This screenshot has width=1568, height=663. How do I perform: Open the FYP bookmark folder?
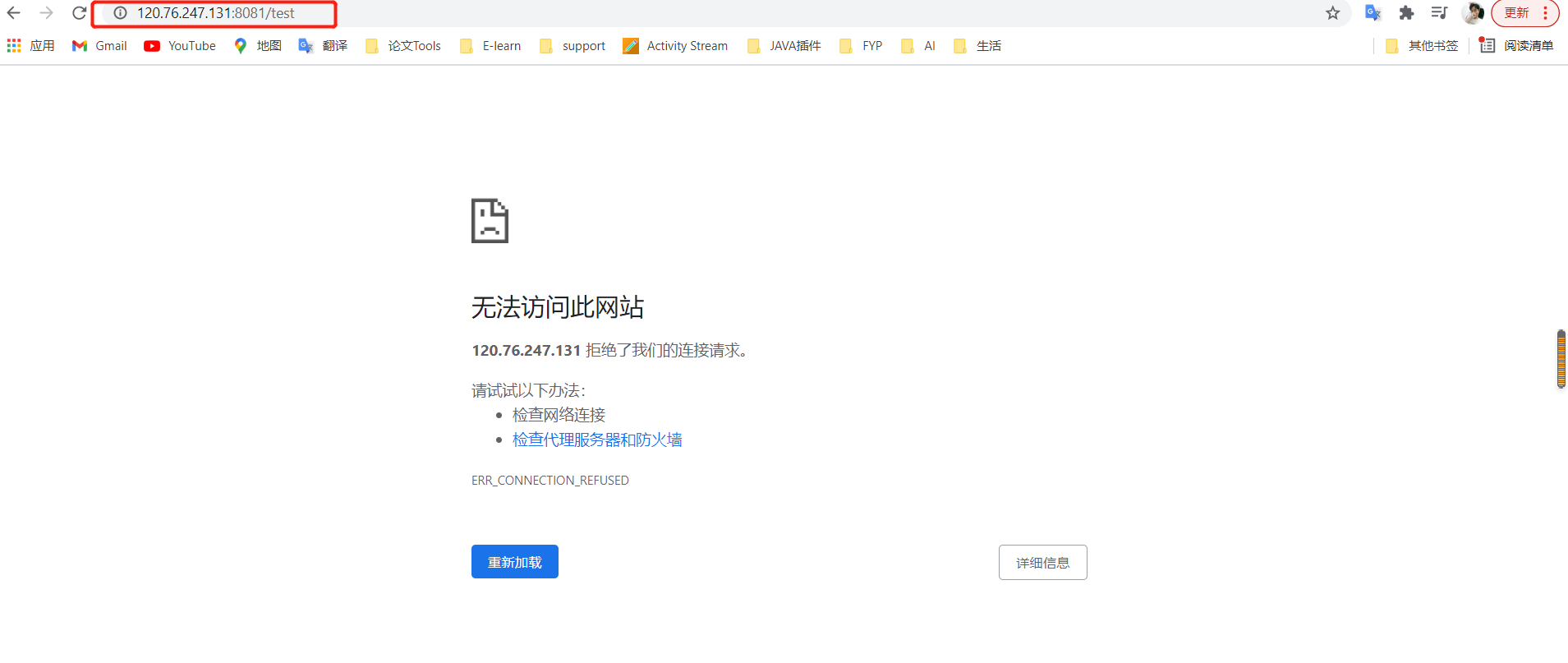point(861,46)
